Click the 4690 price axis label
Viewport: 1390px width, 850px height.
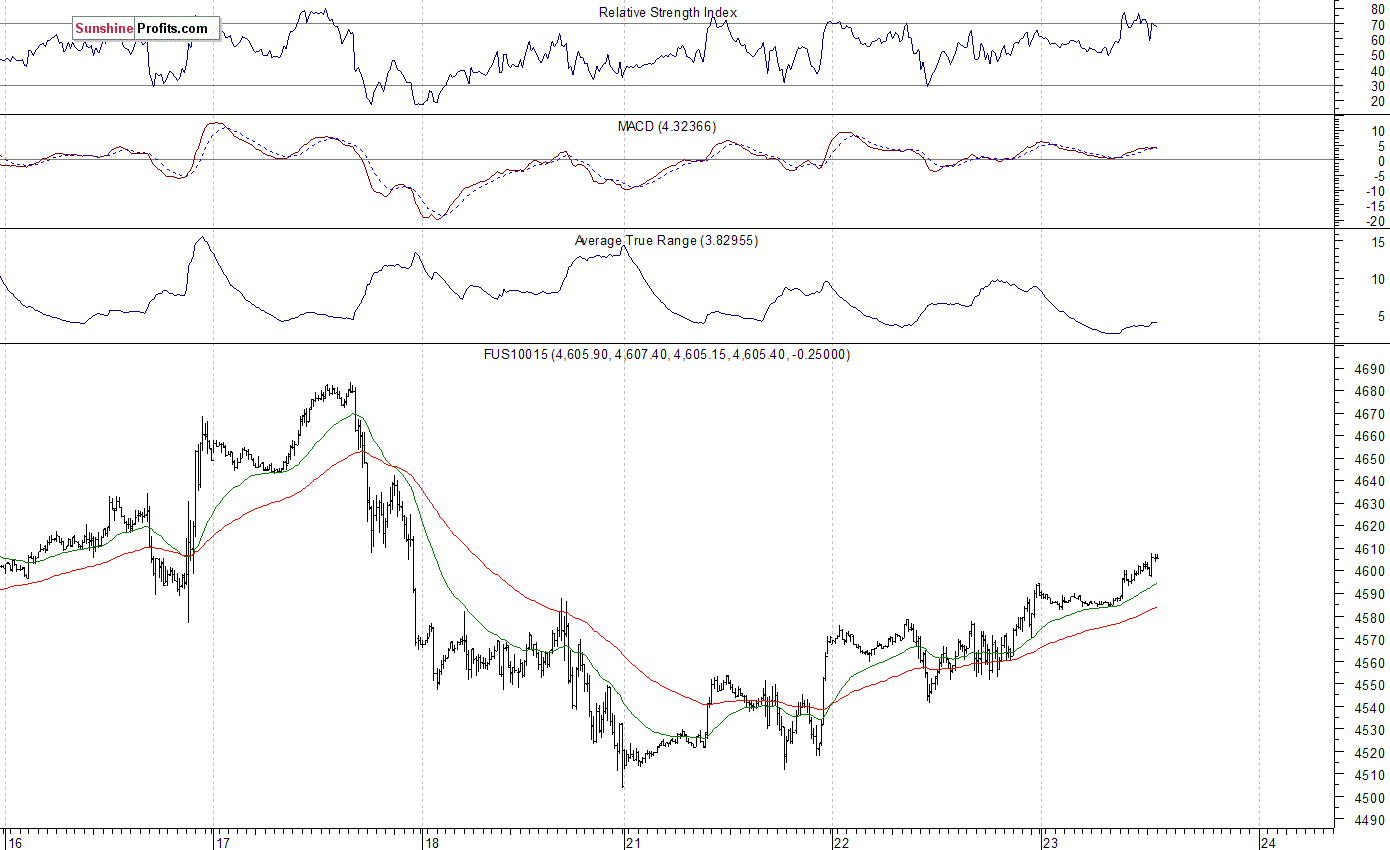click(x=1370, y=369)
